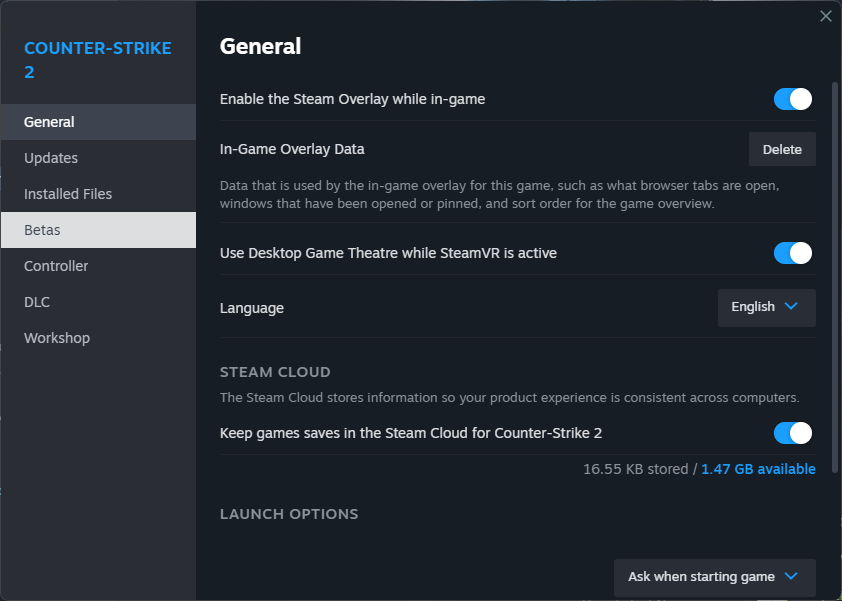This screenshot has width=842, height=601.
Task: Open the Workshop sidebar item
Action: (x=57, y=338)
